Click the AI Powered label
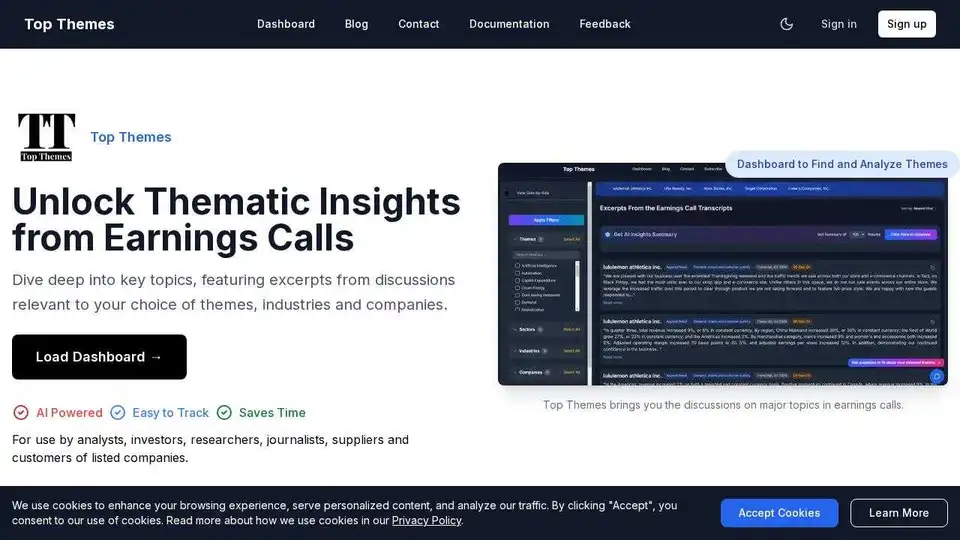 coord(69,413)
